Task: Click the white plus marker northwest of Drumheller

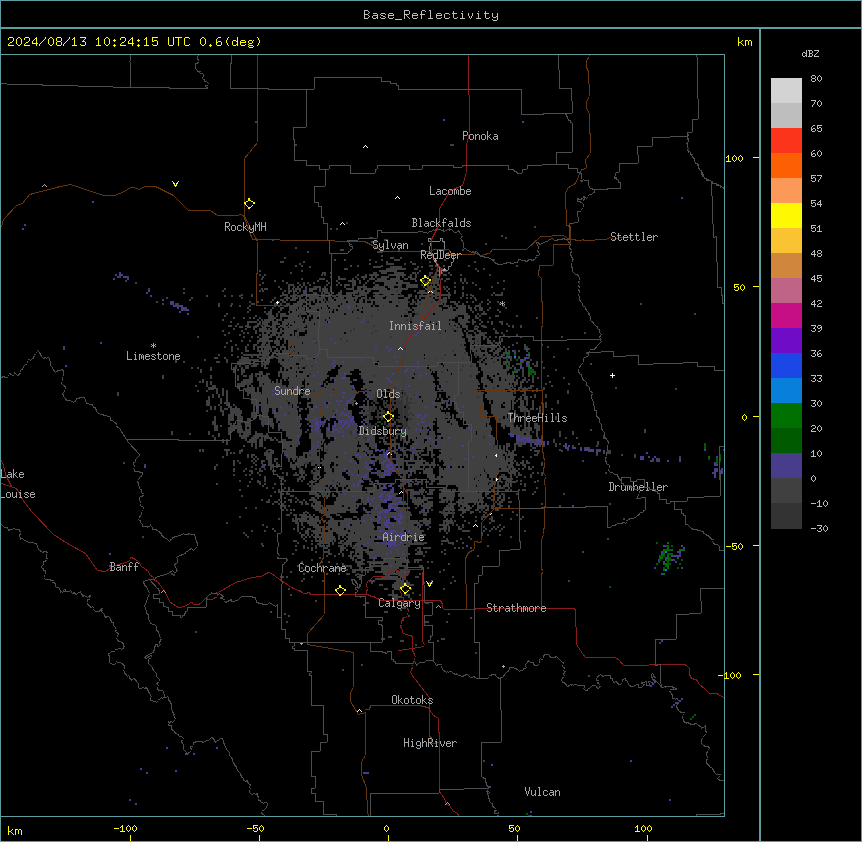Action: click(612, 375)
